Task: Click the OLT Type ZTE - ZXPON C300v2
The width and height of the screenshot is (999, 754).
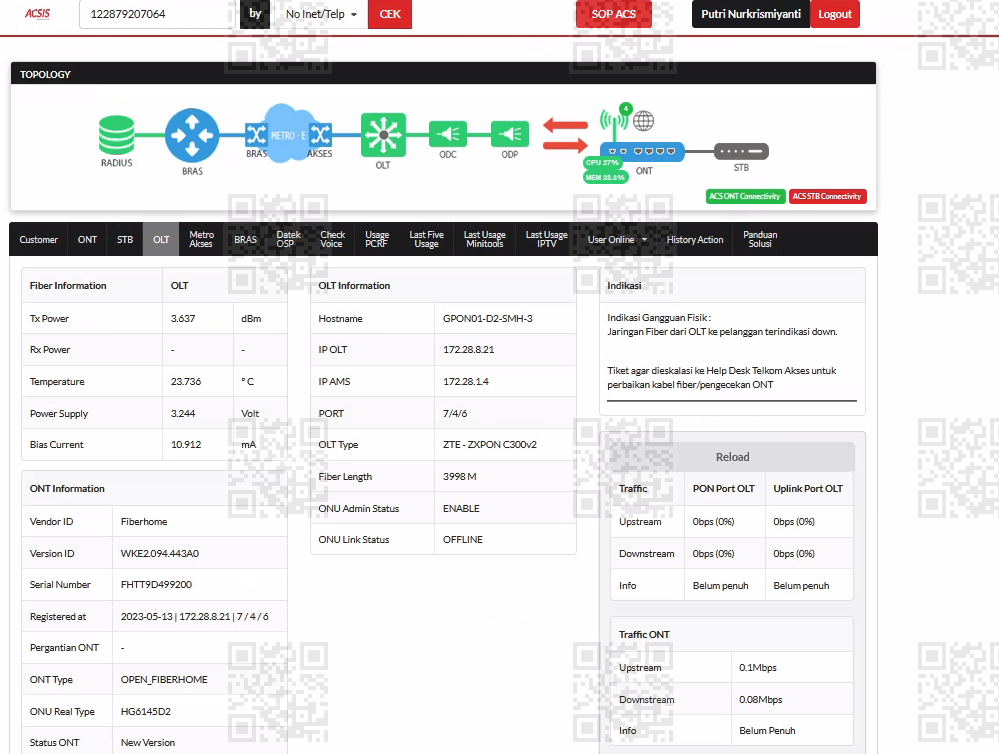Action: pos(489,445)
